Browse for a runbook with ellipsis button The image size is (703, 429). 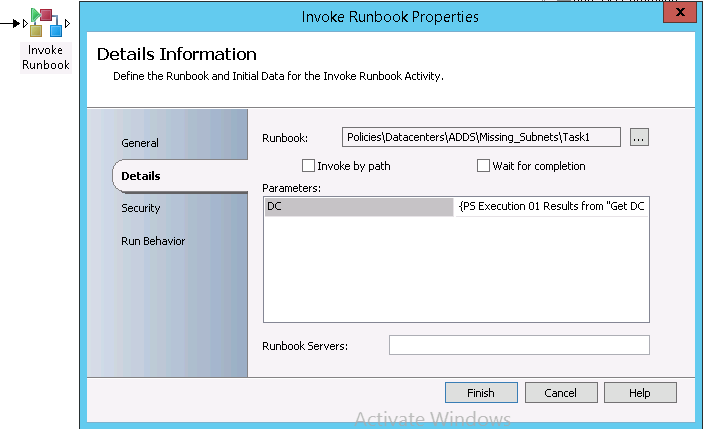[639, 138]
